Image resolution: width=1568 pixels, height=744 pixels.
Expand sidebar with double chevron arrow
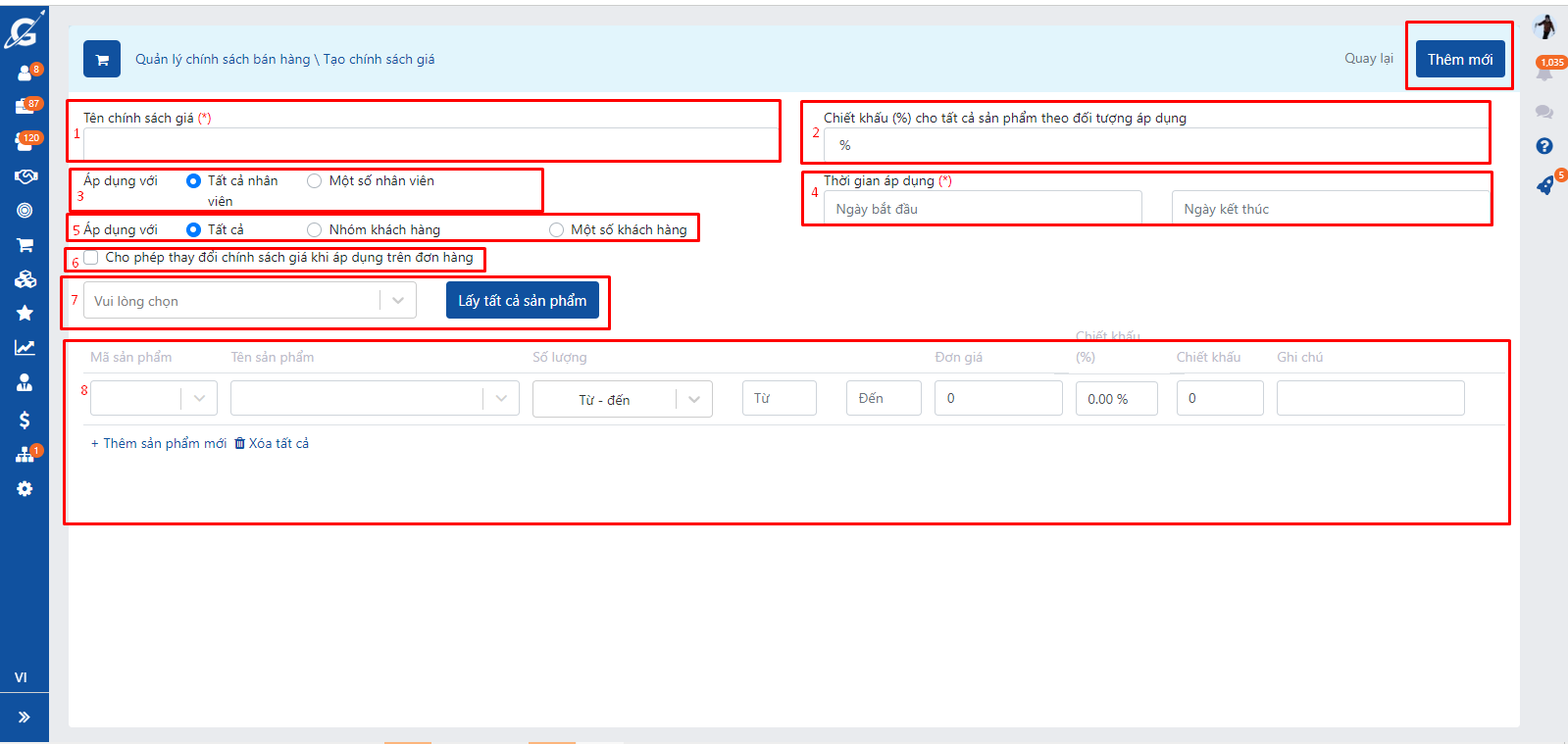click(25, 718)
